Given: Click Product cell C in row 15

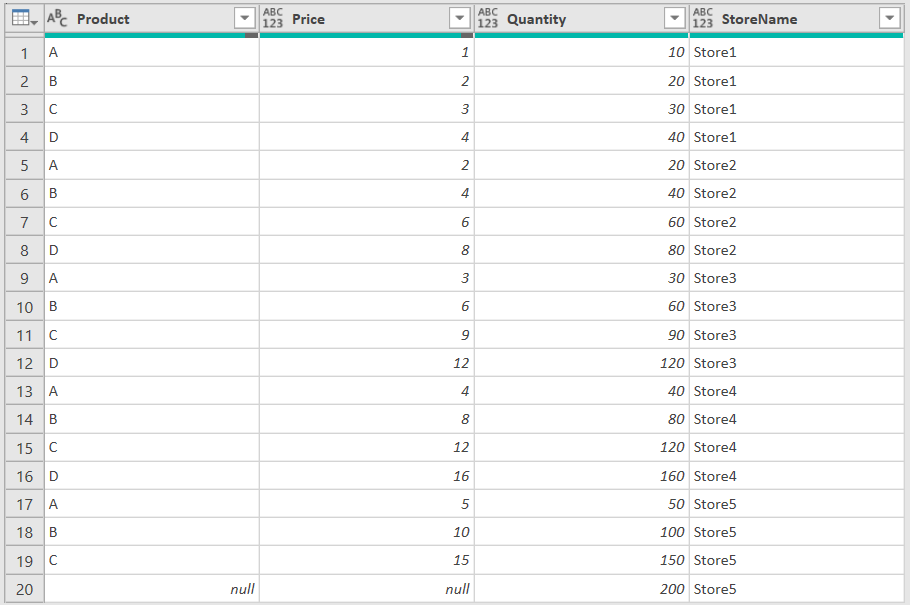Looking at the screenshot, I should [x=152, y=448].
